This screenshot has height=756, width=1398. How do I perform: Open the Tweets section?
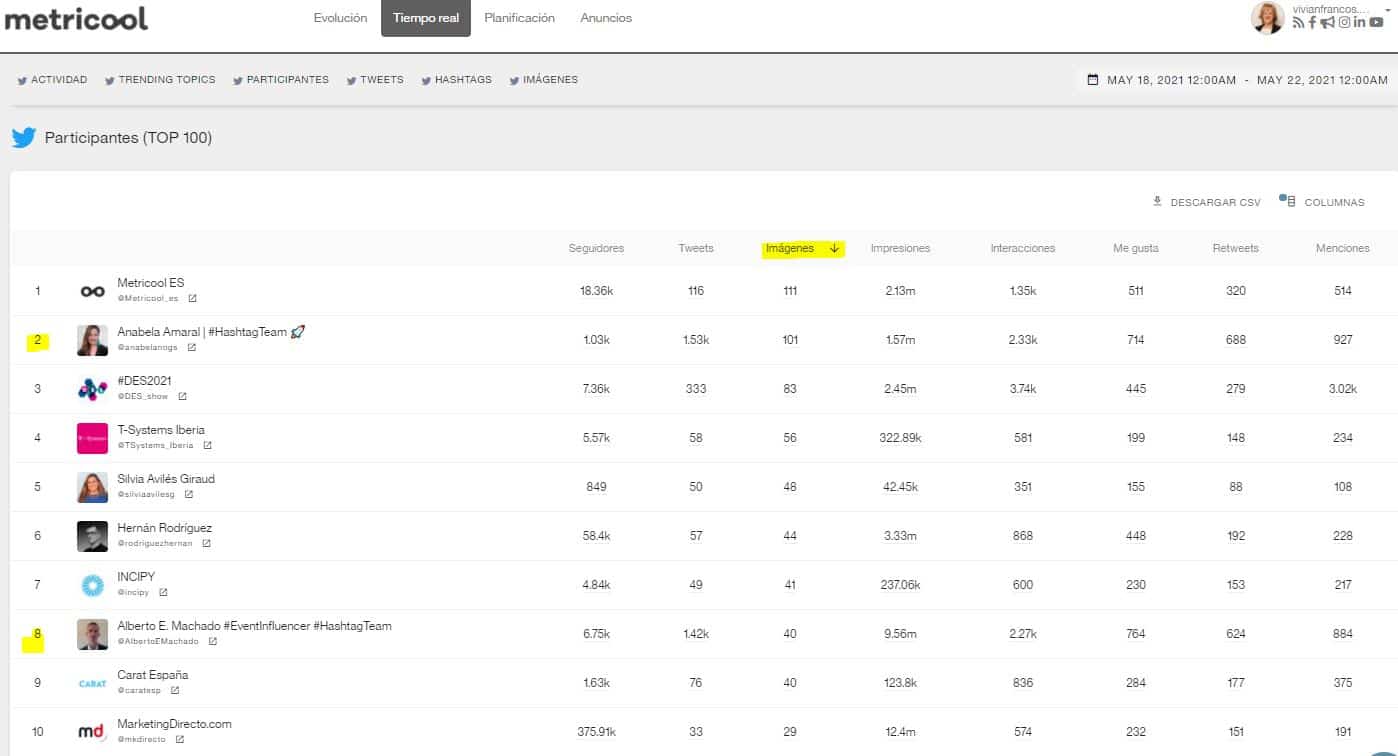coord(375,80)
